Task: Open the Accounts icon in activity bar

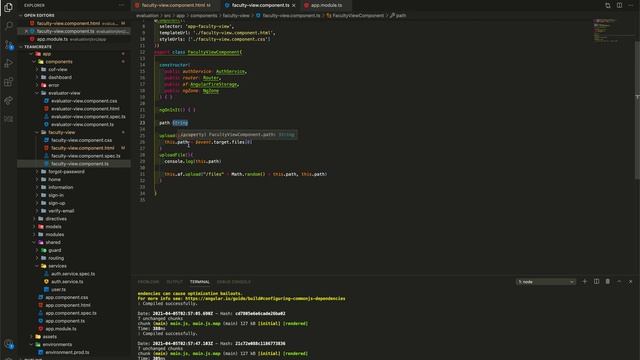Action: point(9,344)
